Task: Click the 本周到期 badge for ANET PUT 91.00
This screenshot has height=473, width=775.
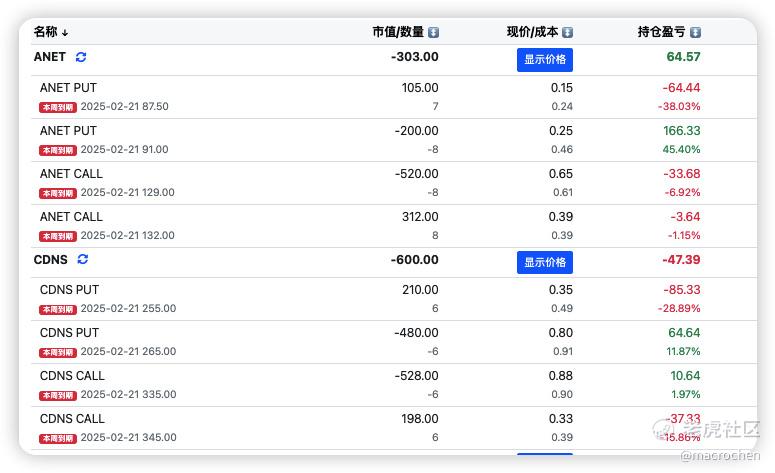Action: pyautogui.click(x=58, y=150)
